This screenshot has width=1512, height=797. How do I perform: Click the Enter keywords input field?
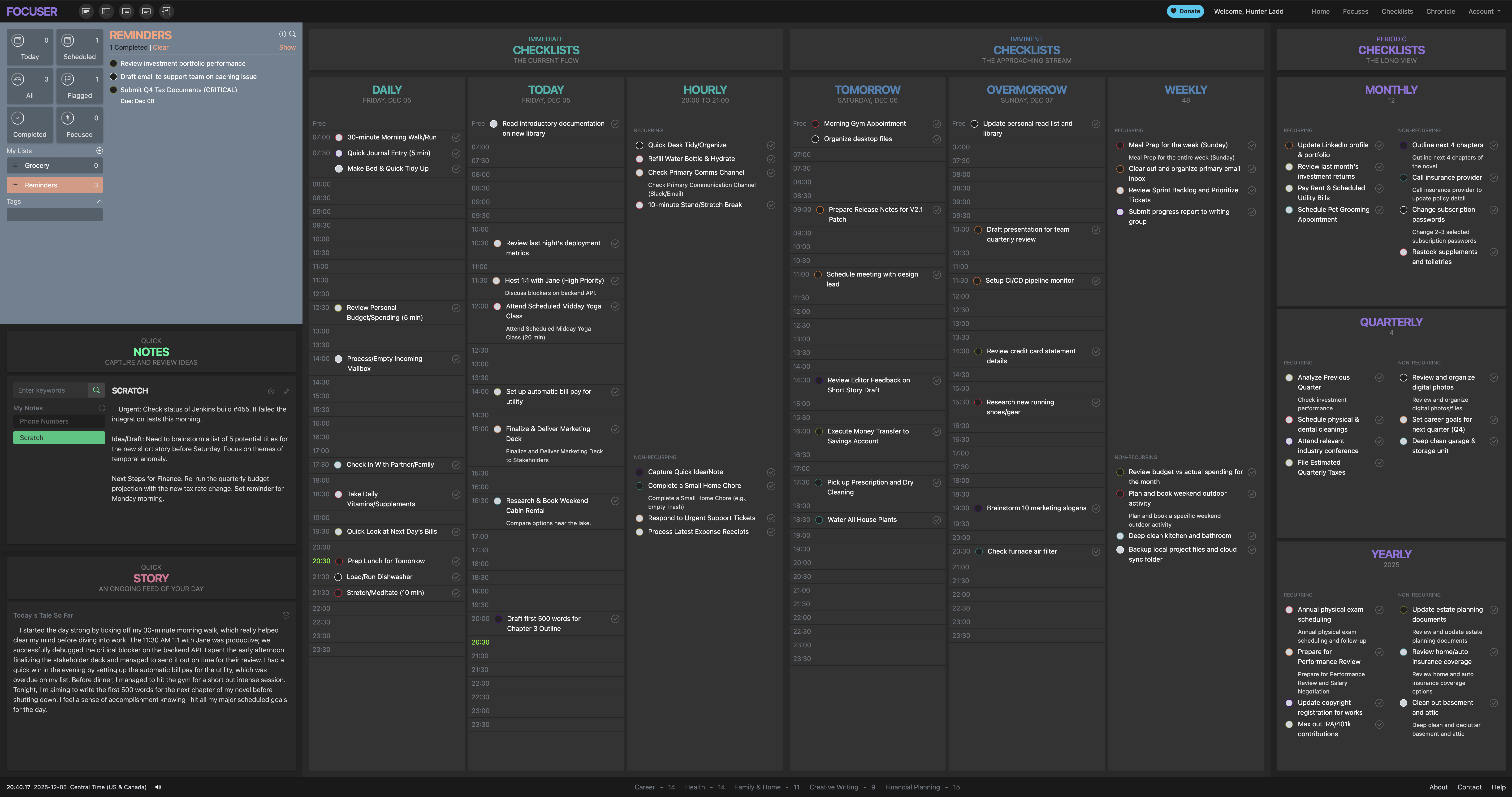pos(53,390)
